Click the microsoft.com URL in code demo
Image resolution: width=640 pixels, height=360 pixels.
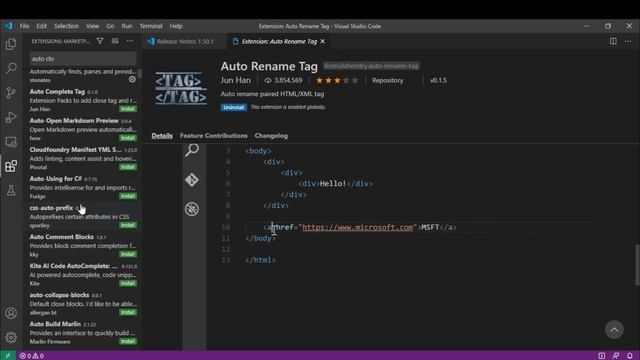click(x=358, y=227)
